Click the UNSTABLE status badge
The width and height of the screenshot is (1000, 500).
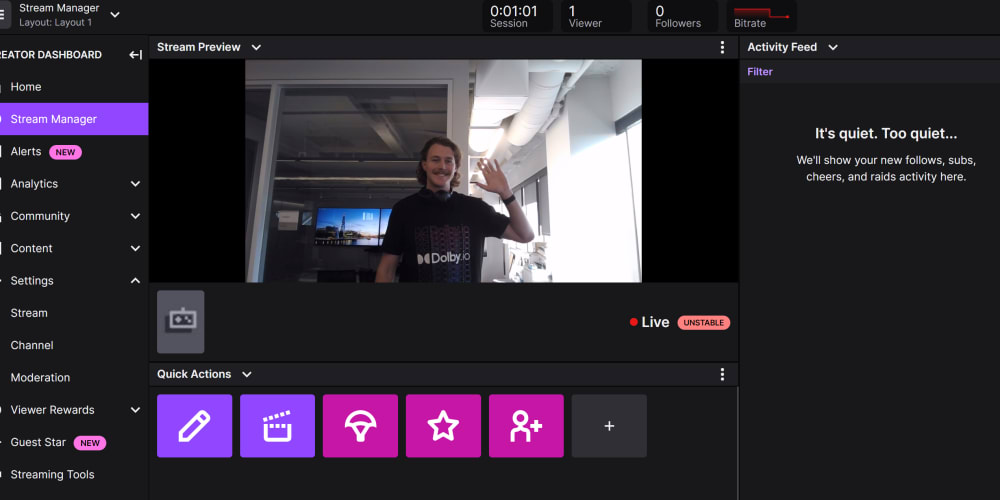703,323
